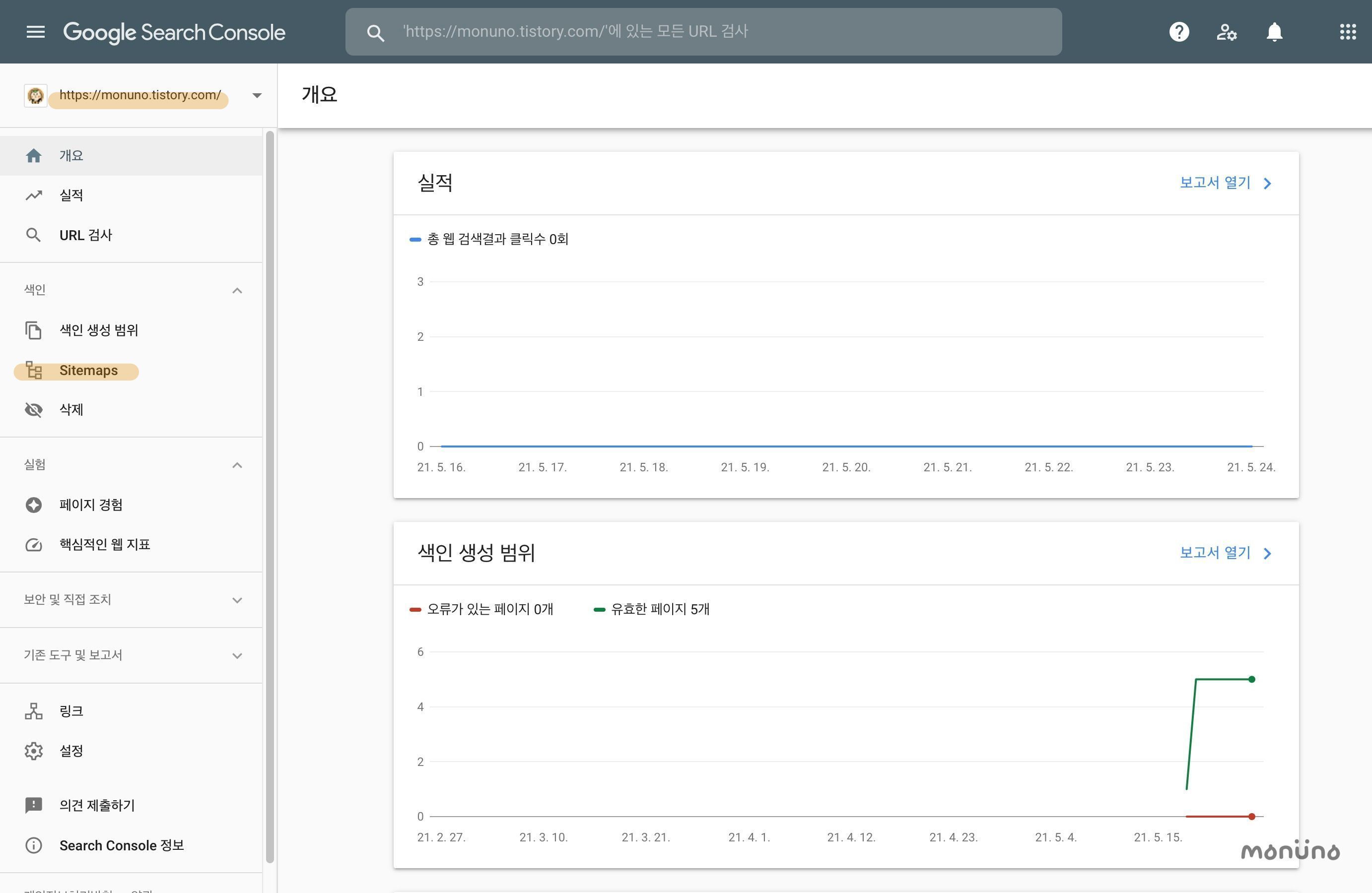Click the 의견 제출하기 icon

coord(33,806)
